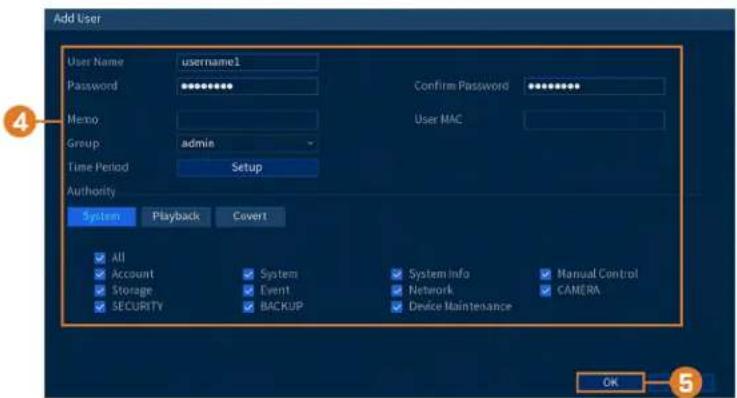Image resolution: width=737 pixels, height=398 pixels.
Task: Click the Memo input field
Action: (247, 120)
